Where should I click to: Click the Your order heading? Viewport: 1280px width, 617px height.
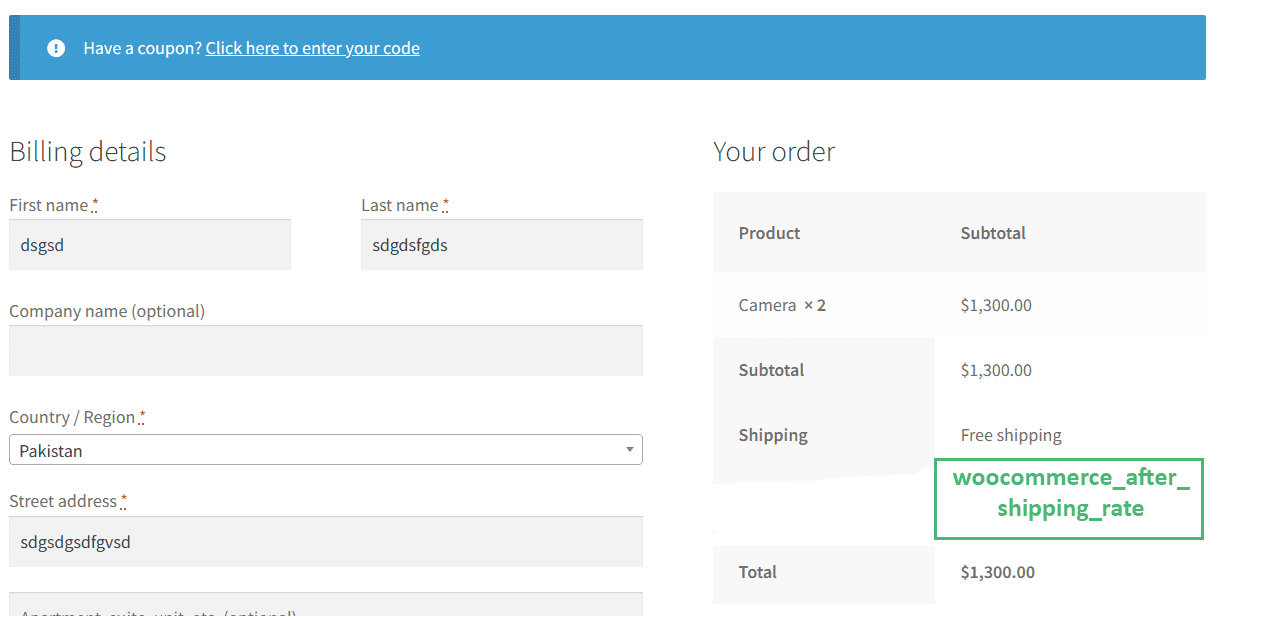point(774,152)
